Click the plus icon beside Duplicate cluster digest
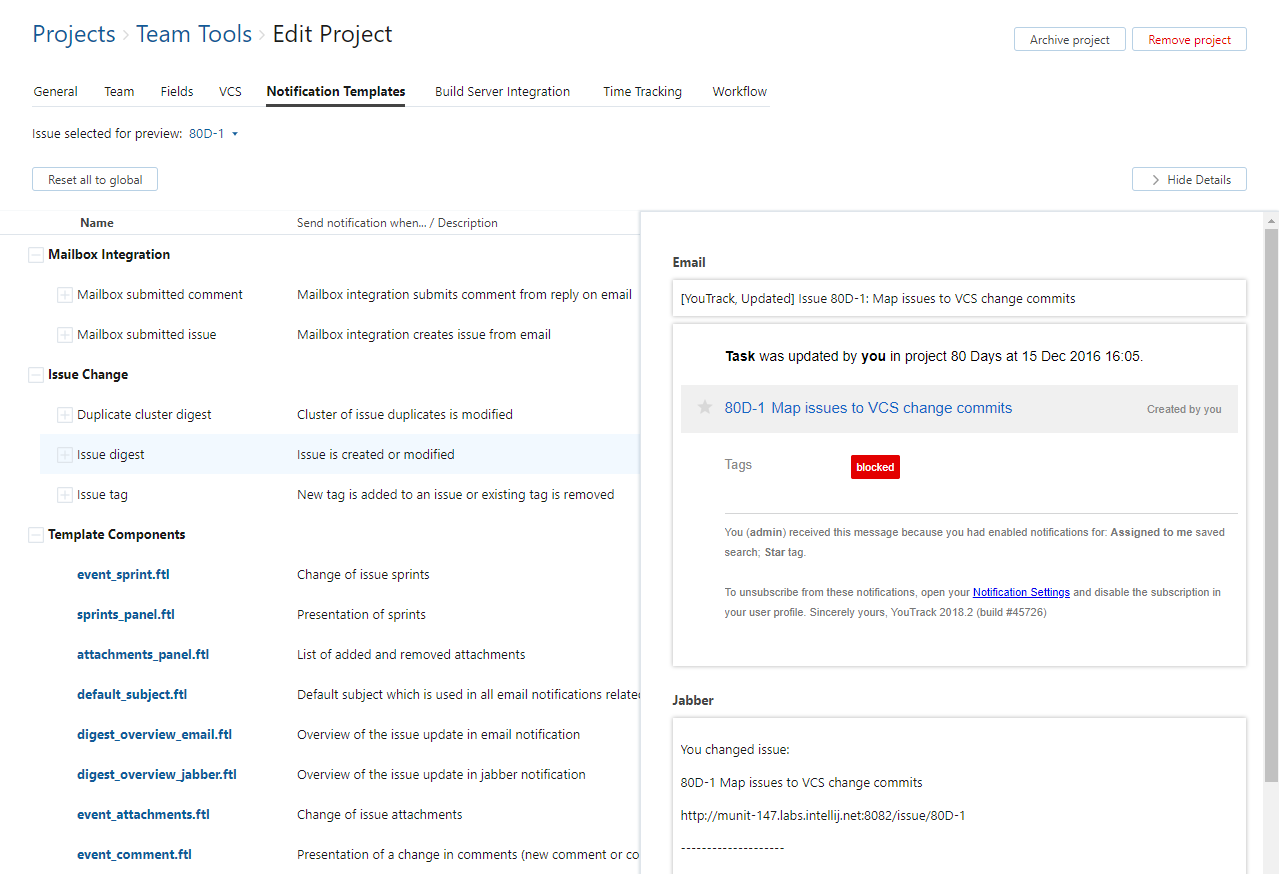Image resolution: width=1279 pixels, height=874 pixels. click(65, 415)
